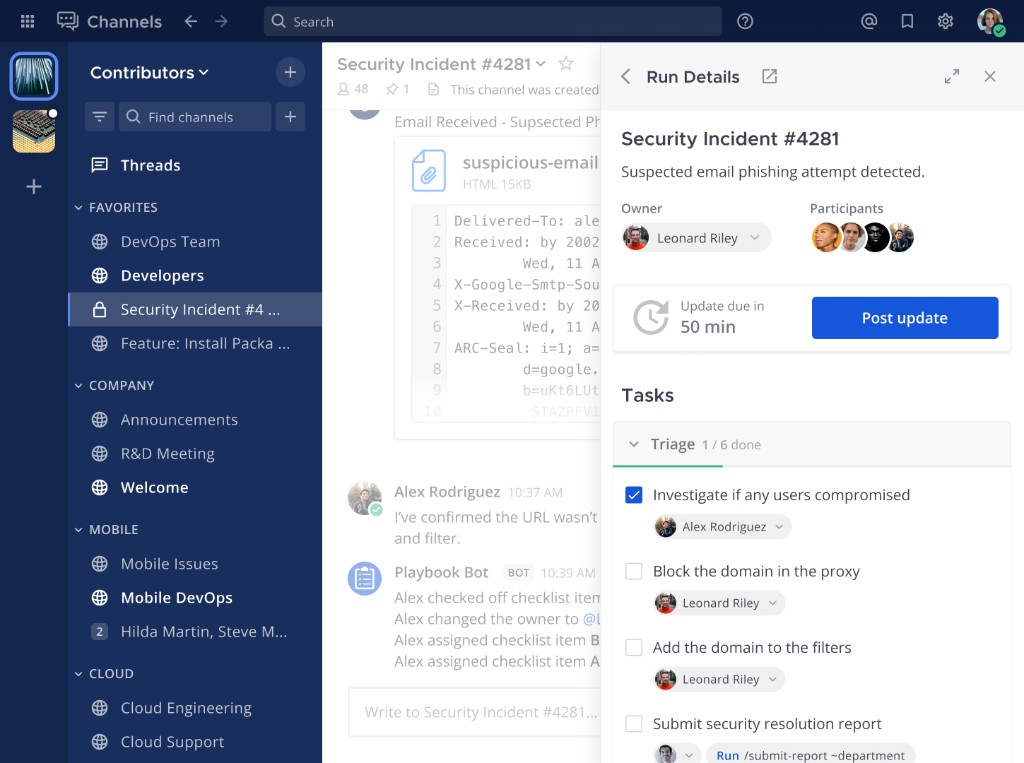Open Alex Rodriguez assignee dropdown
Viewport: 1024px width, 763px height.
[722, 527]
